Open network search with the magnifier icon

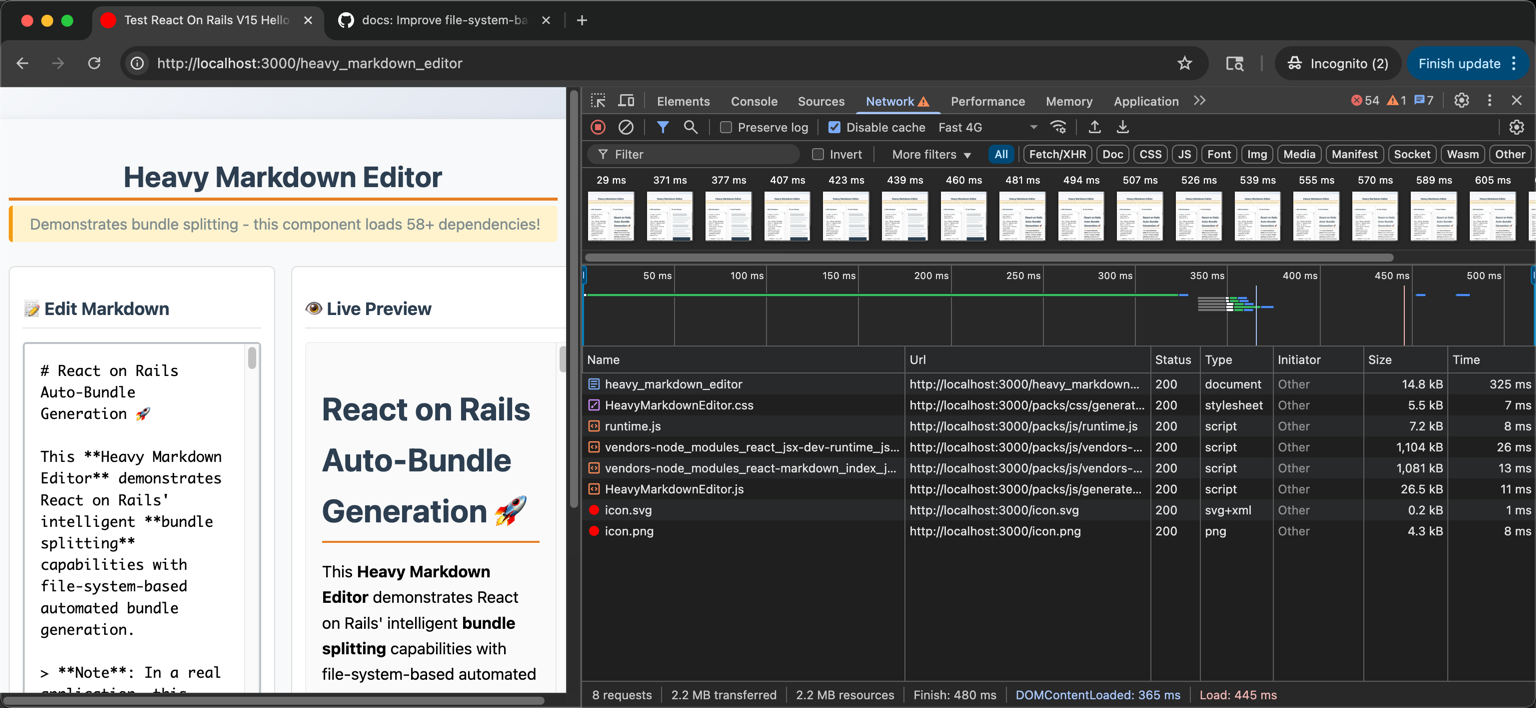pyautogui.click(x=690, y=127)
